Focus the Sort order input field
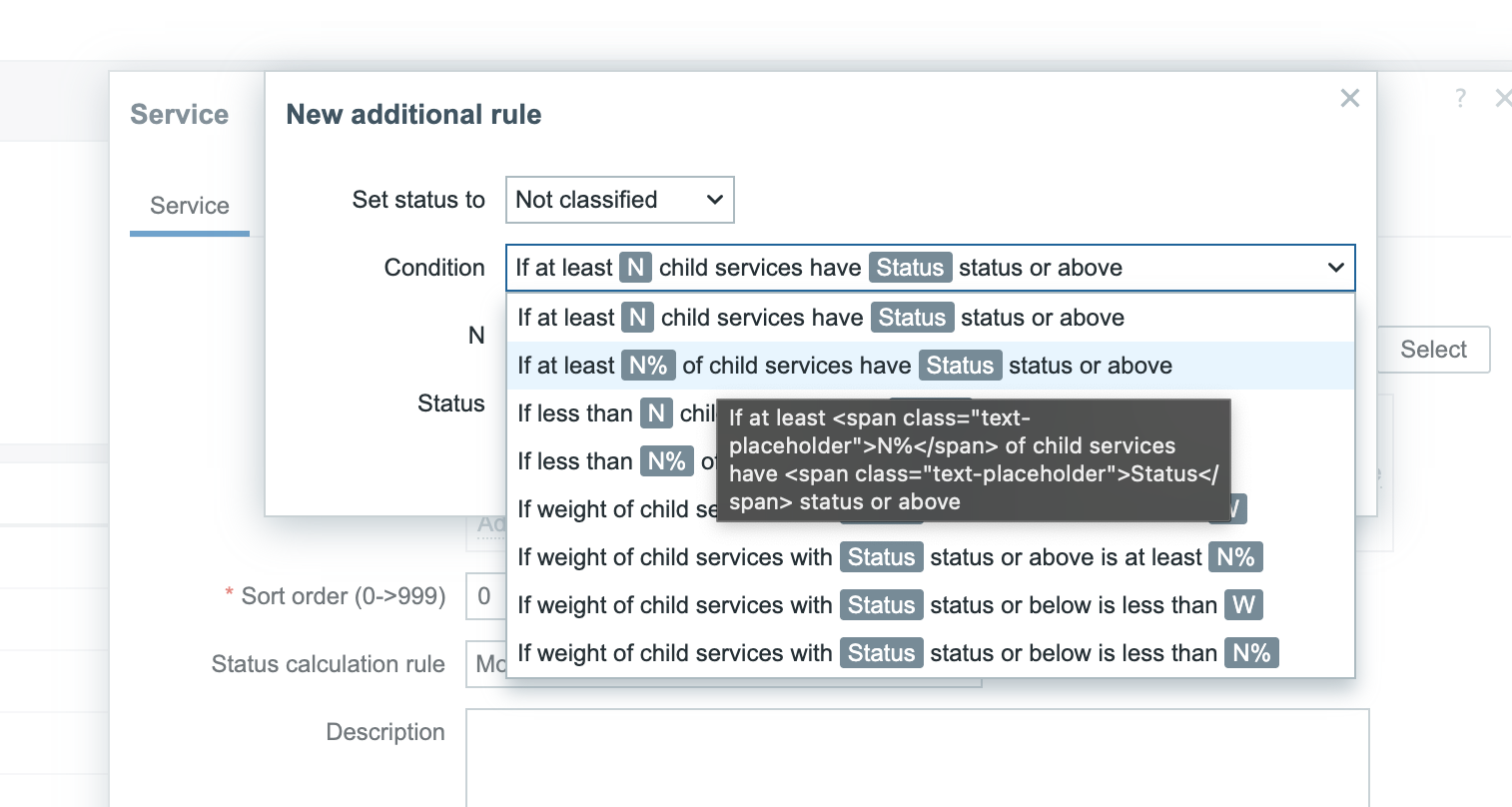 [484, 596]
